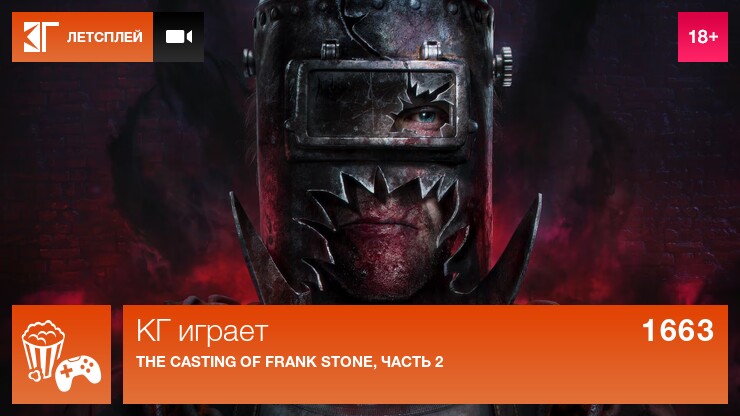
Task: Click the white gamepad icon
Action: [78, 373]
